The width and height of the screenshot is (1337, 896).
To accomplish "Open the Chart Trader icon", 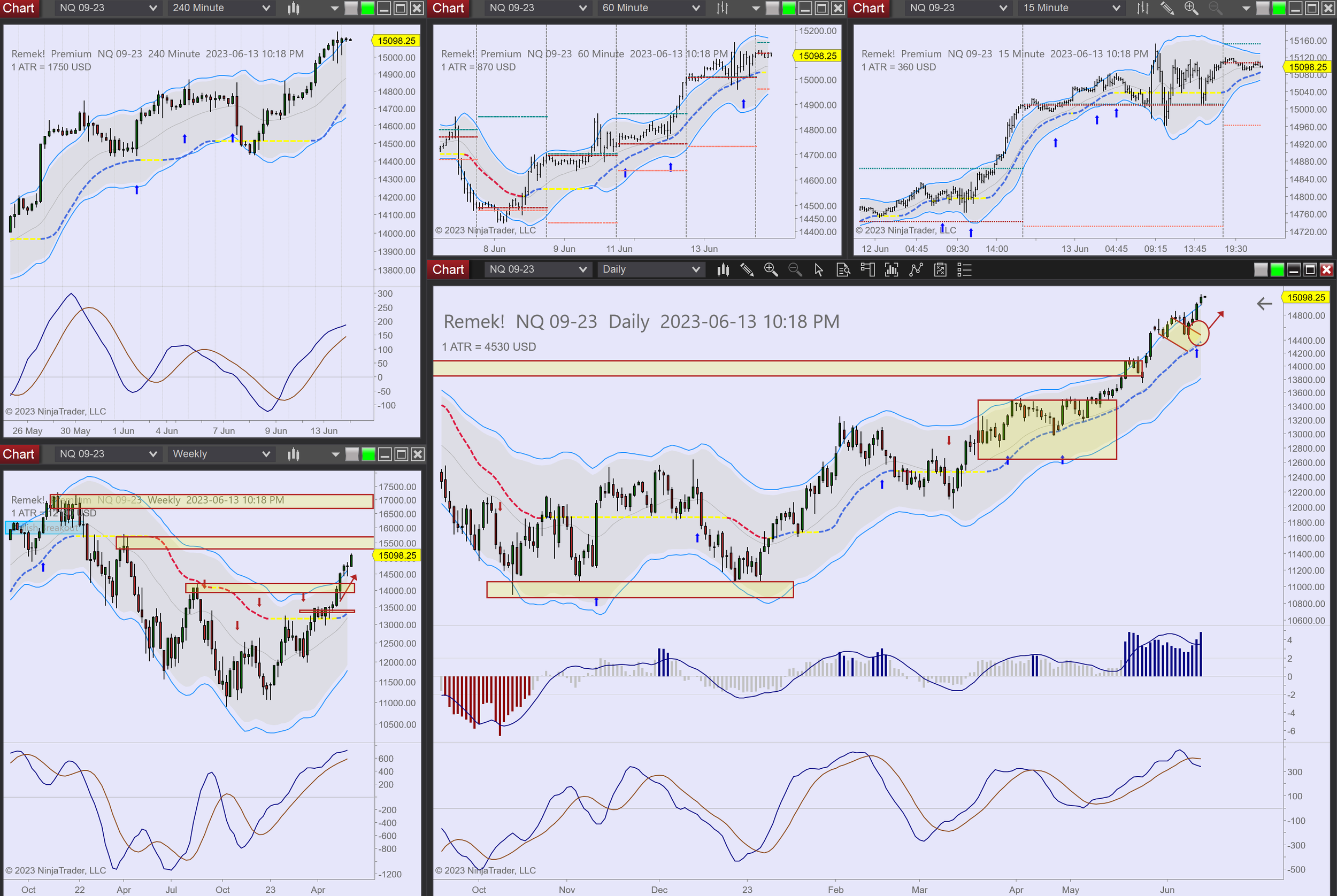I will point(867,270).
